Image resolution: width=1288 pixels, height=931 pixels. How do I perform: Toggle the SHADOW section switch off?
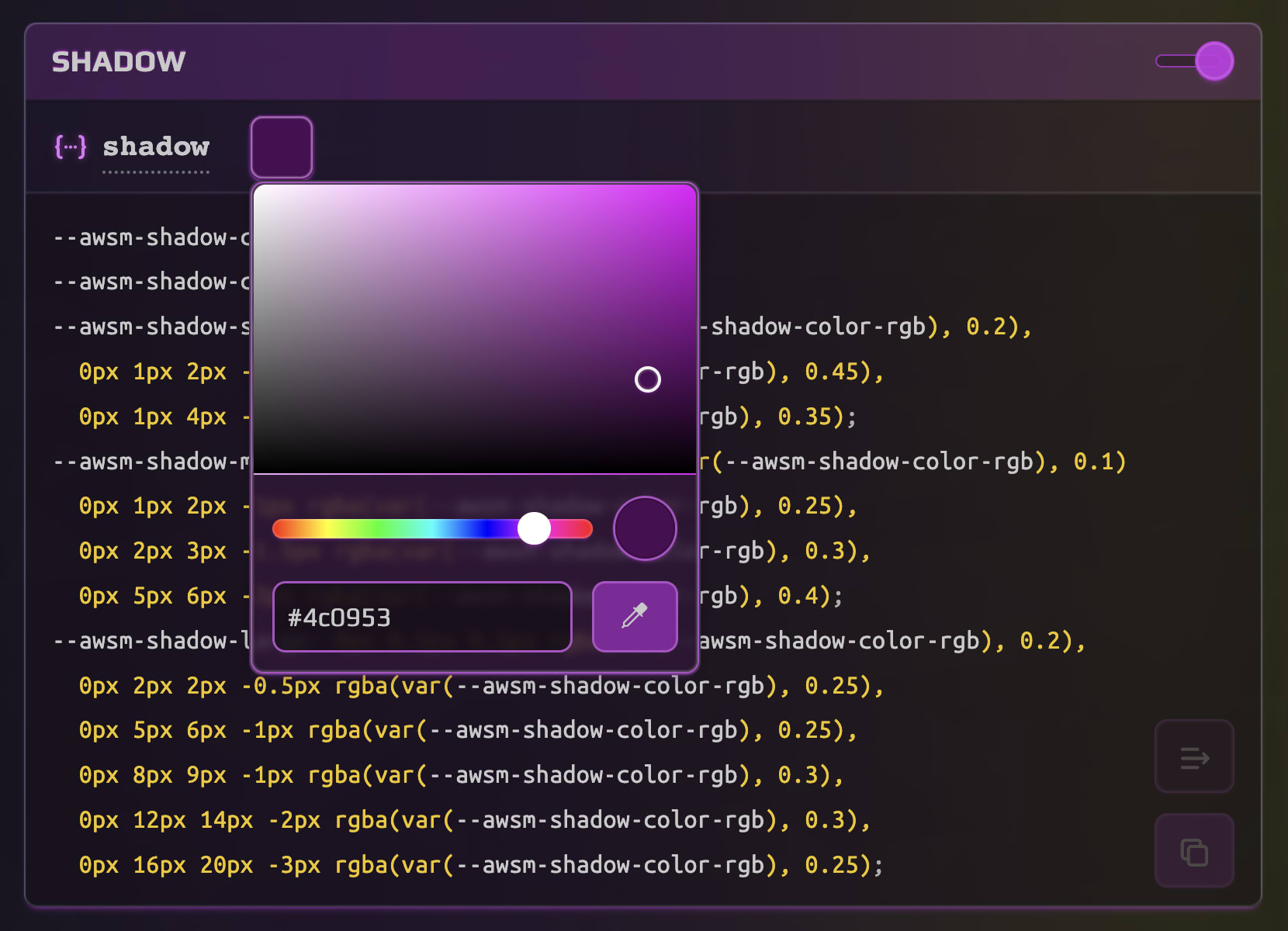pos(1195,61)
